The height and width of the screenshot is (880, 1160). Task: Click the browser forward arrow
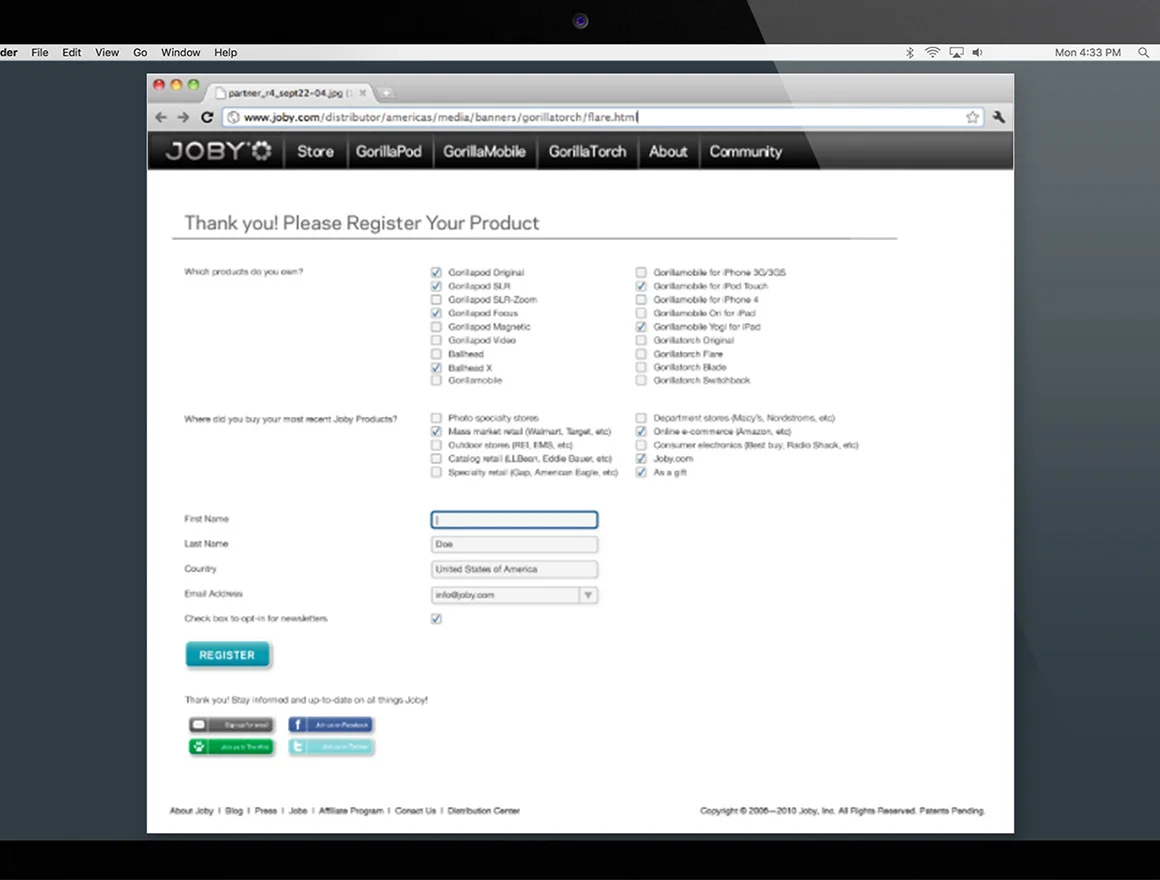point(183,117)
